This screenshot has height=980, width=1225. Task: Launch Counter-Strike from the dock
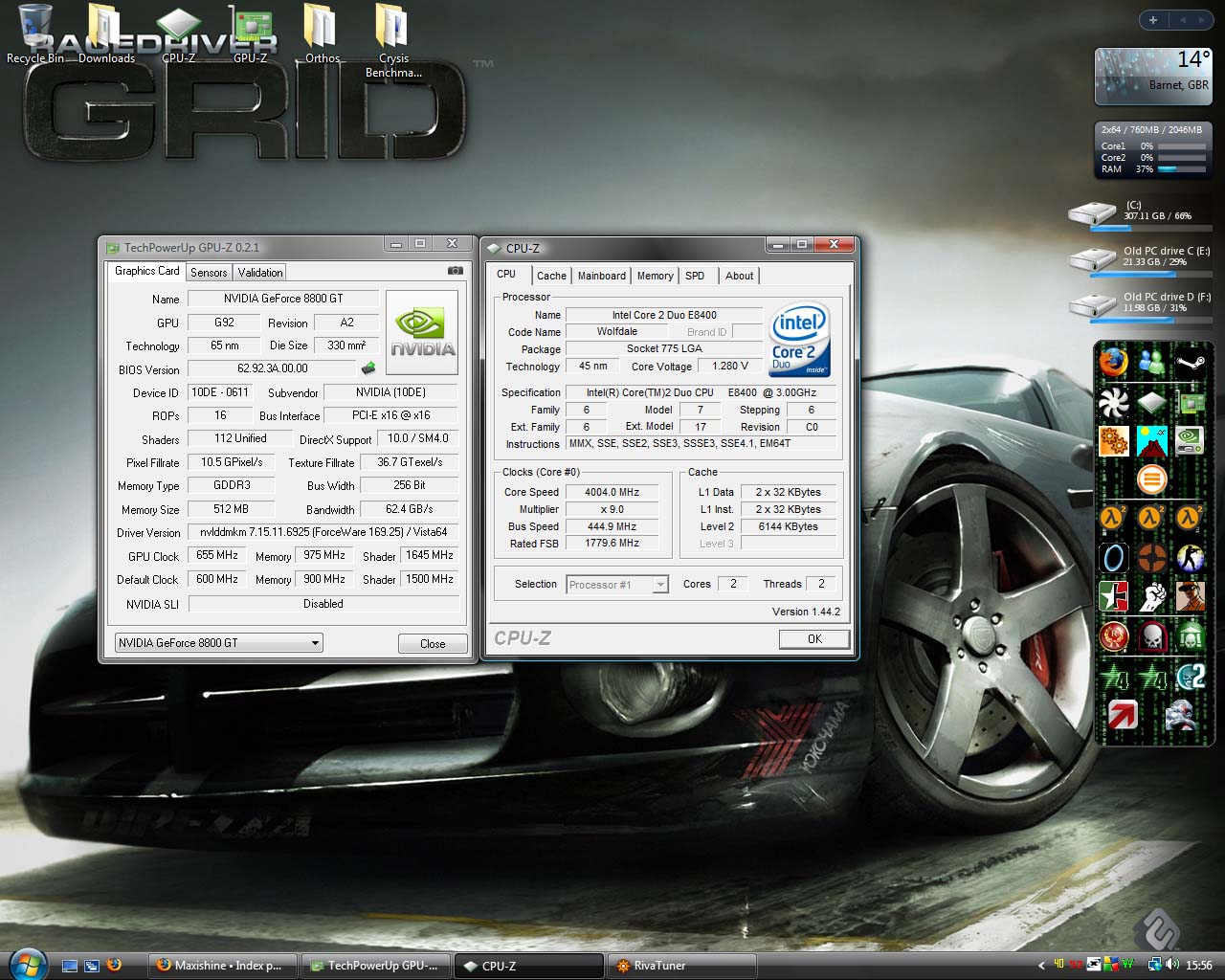(x=1190, y=557)
